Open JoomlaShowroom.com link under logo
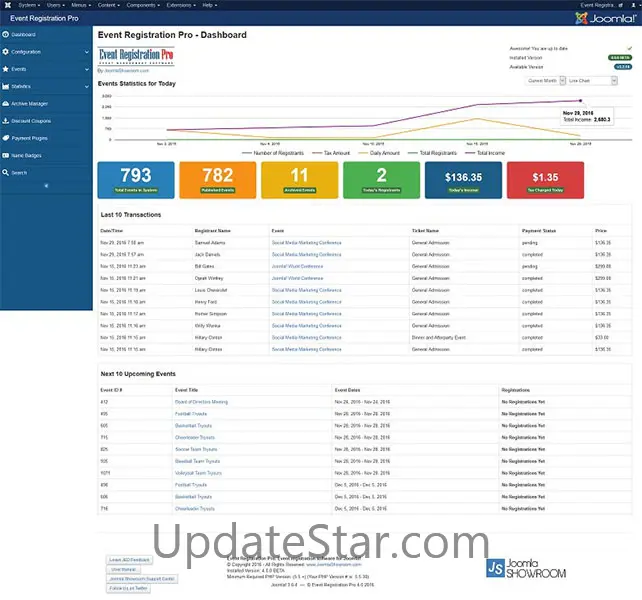This screenshot has height=600, width=642. (x=127, y=70)
